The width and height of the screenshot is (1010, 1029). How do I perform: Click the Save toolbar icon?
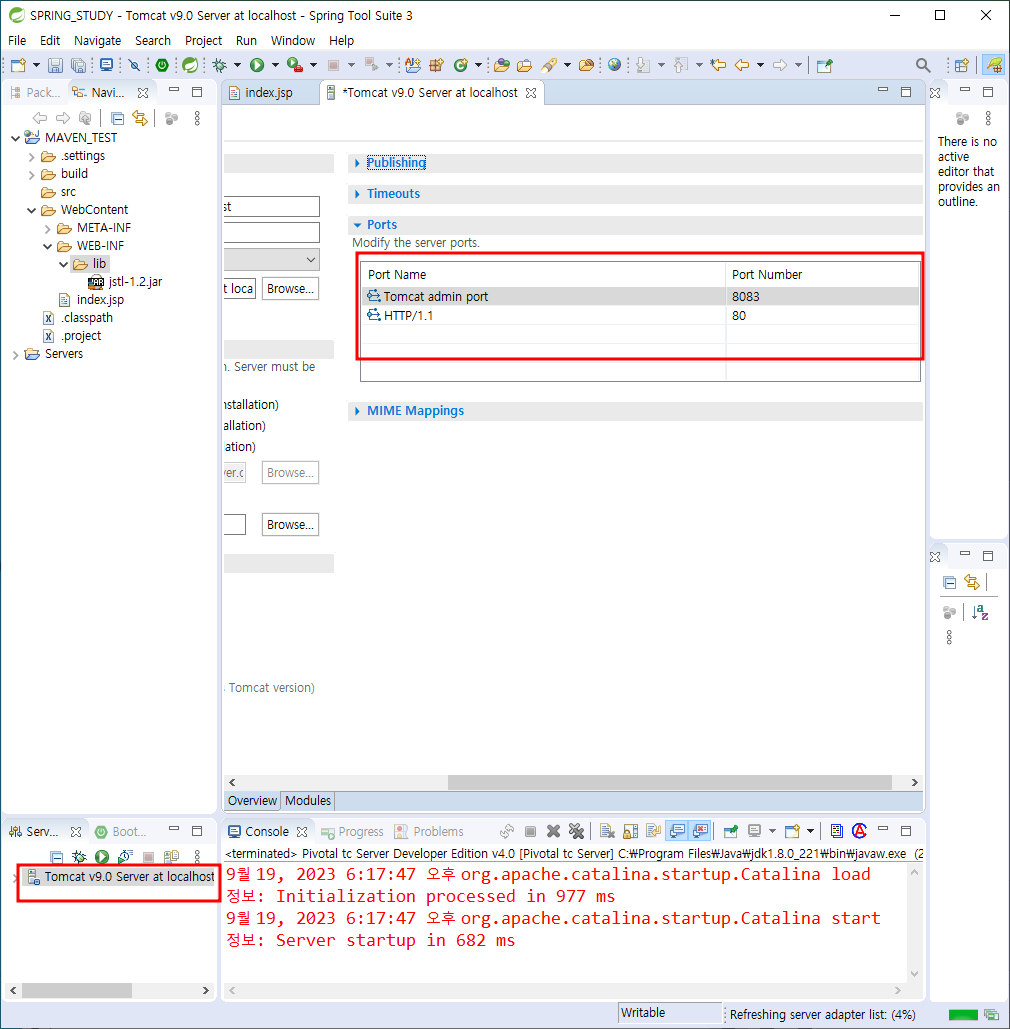point(55,65)
